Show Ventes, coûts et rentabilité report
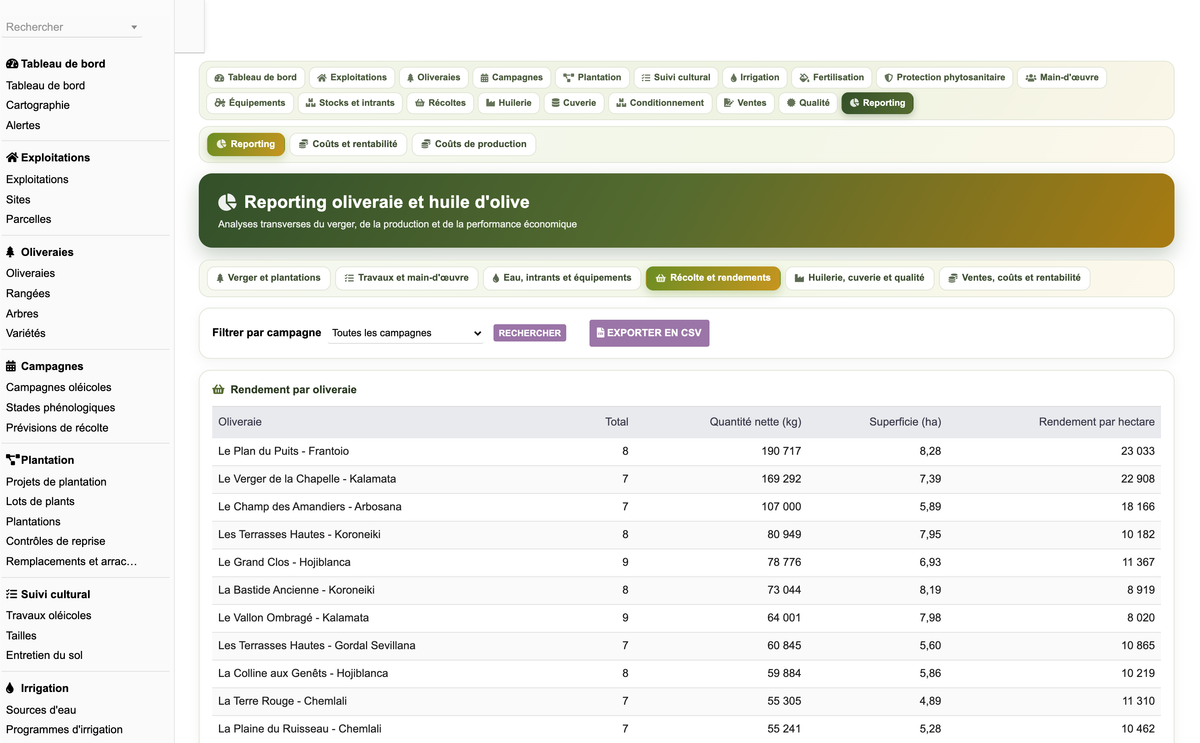1200x743 pixels. tap(1014, 277)
